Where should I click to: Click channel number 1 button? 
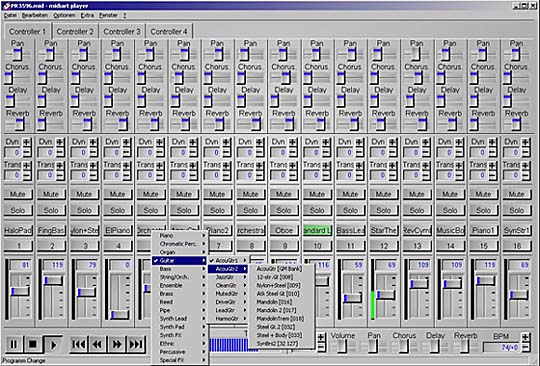[x=18, y=246]
